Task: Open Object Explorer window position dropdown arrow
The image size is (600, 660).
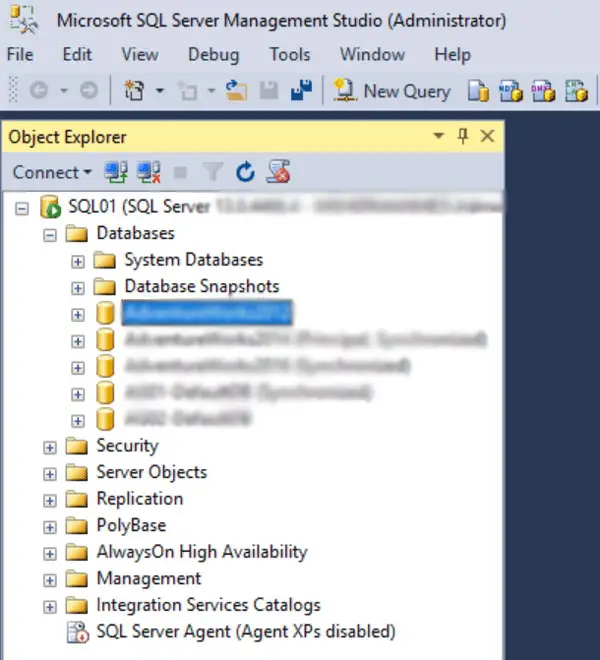Action: coord(439,137)
